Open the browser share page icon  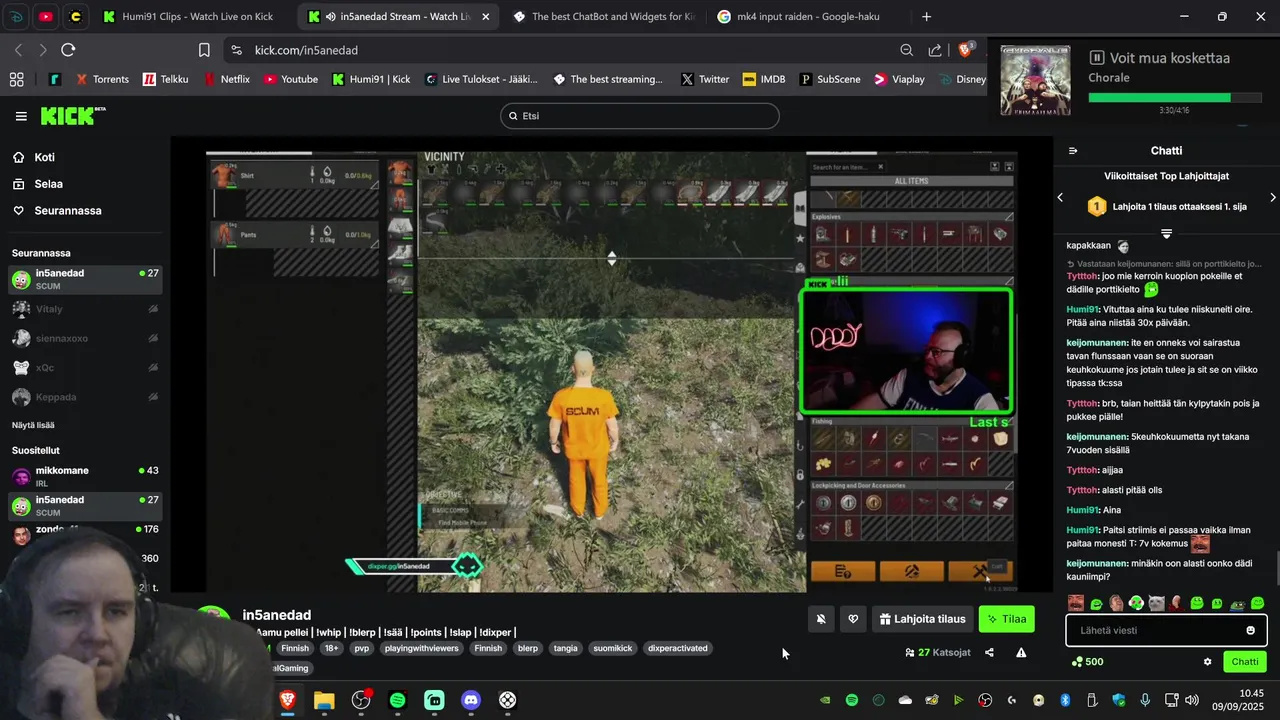(934, 50)
